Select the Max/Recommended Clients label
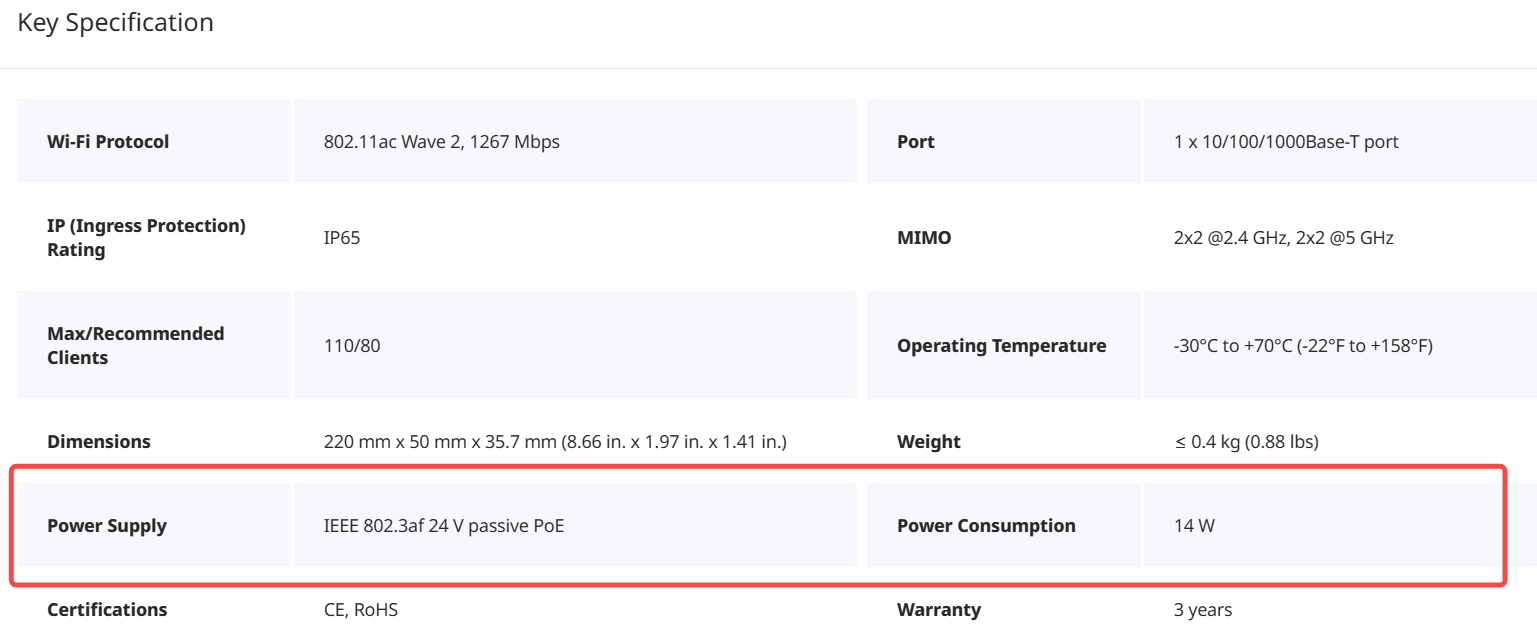 coord(135,346)
